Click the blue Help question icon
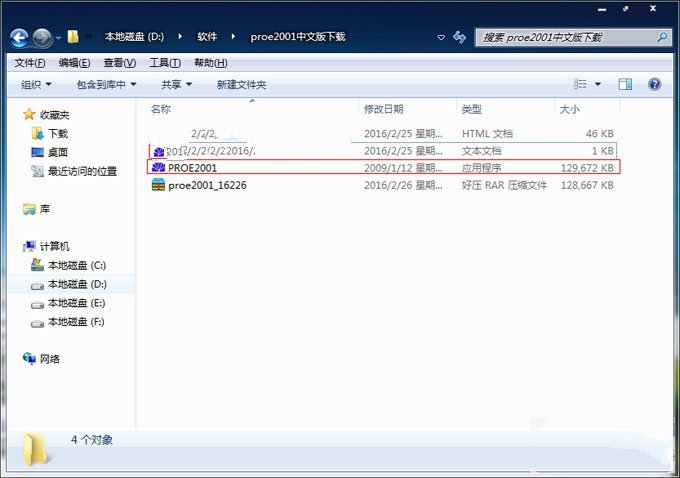680x478 pixels. 654,84
